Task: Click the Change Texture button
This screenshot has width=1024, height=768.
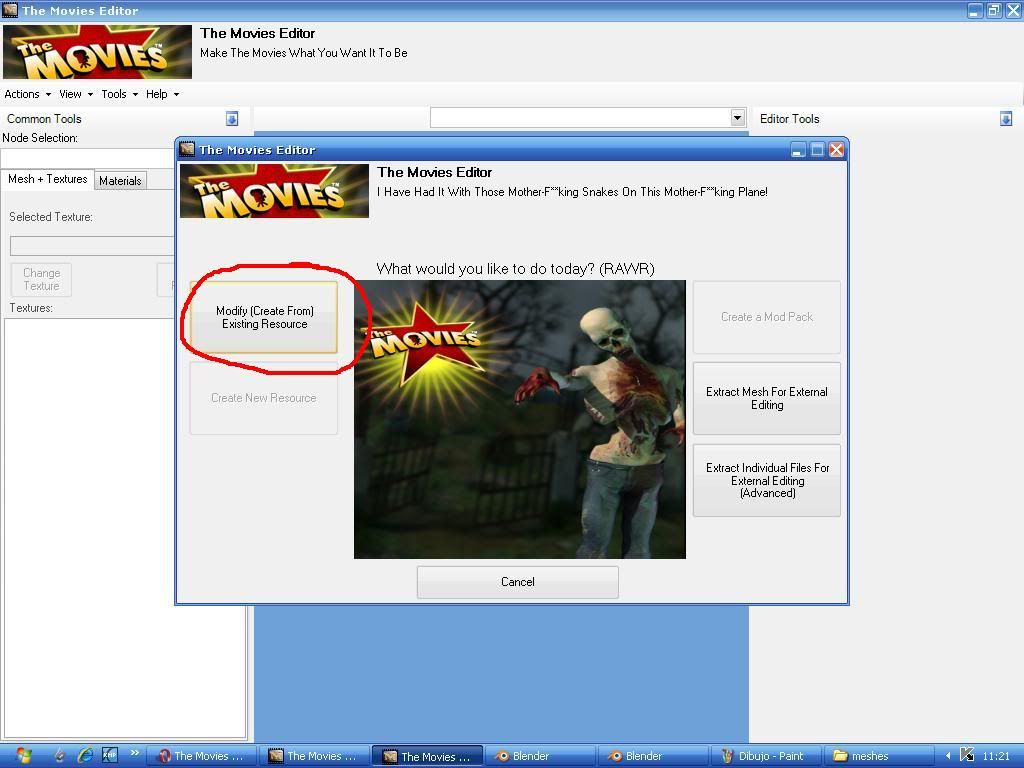Action: click(41, 280)
